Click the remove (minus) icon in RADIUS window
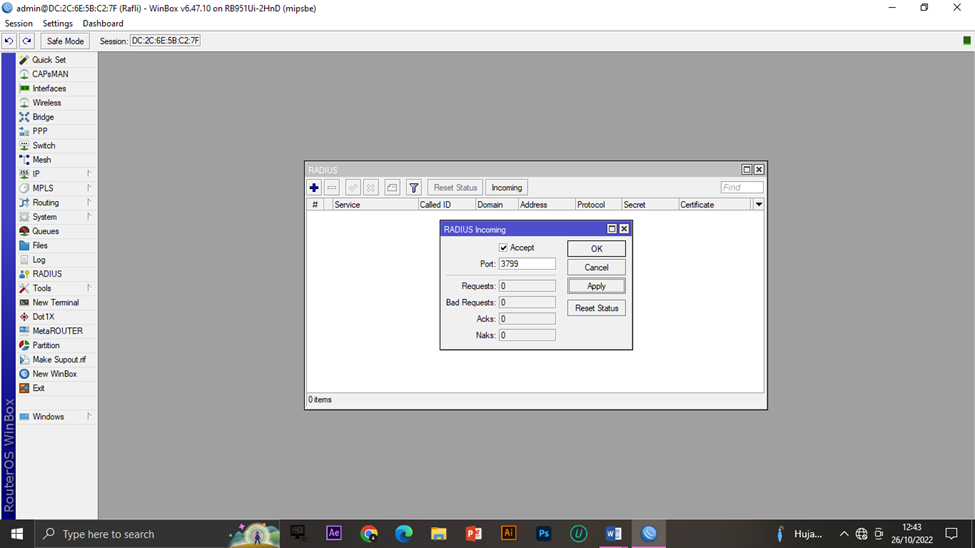This screenshot has height=548, width=975. click(332, 188)
